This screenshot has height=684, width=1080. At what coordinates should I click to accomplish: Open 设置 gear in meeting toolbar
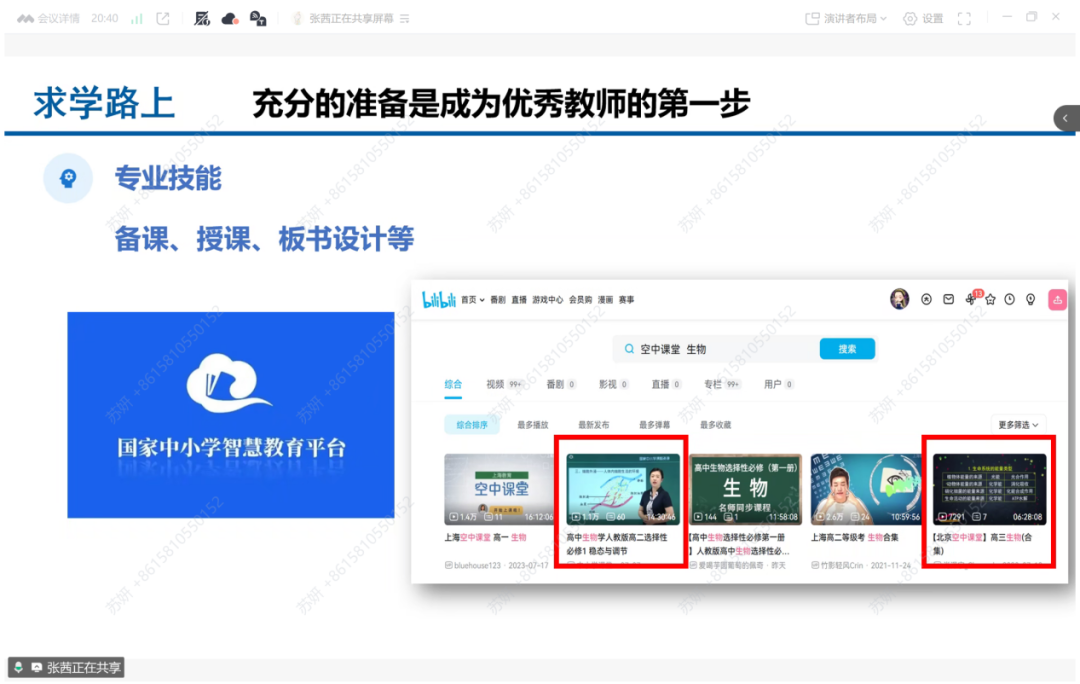click(922, 18)
